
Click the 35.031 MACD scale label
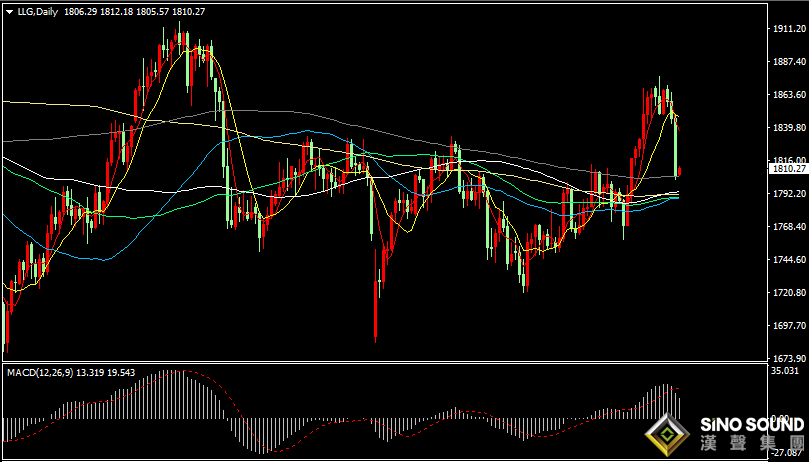click(x=784, y=371)
